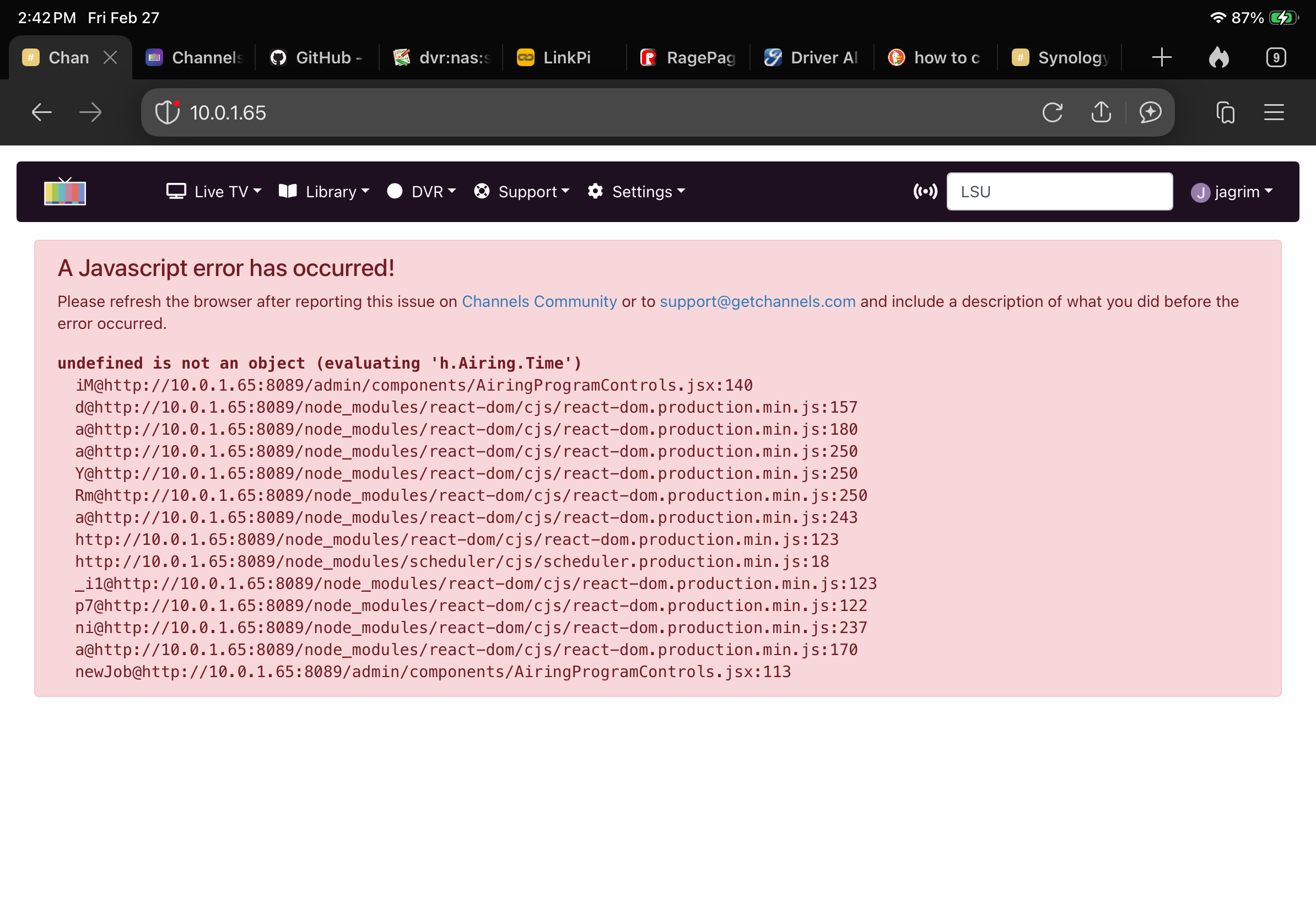Viewport: 1316px width, 919px height.
Task: Expand the Live TV dropdown
Action: tap(214, 191)
